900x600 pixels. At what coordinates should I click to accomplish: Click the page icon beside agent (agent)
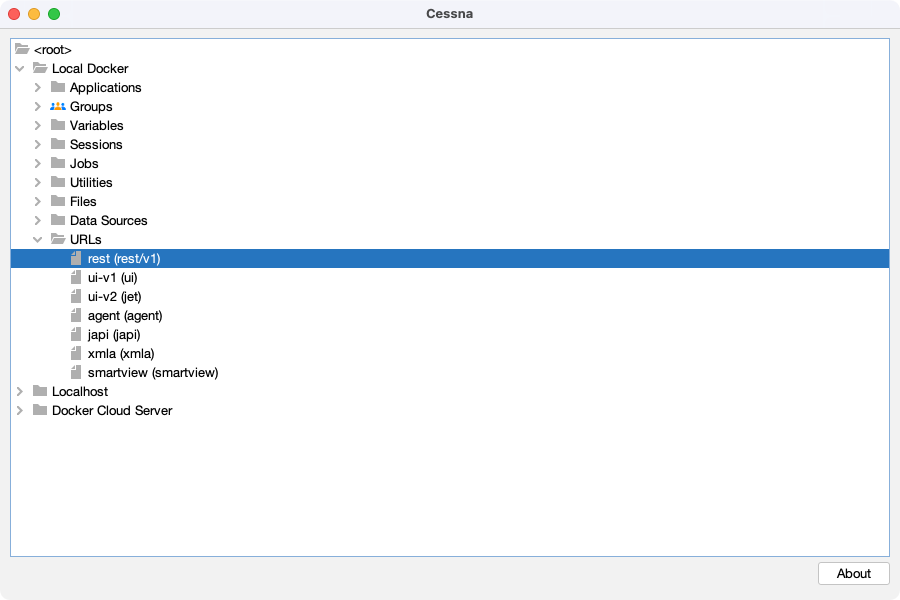tap(77, 315)
